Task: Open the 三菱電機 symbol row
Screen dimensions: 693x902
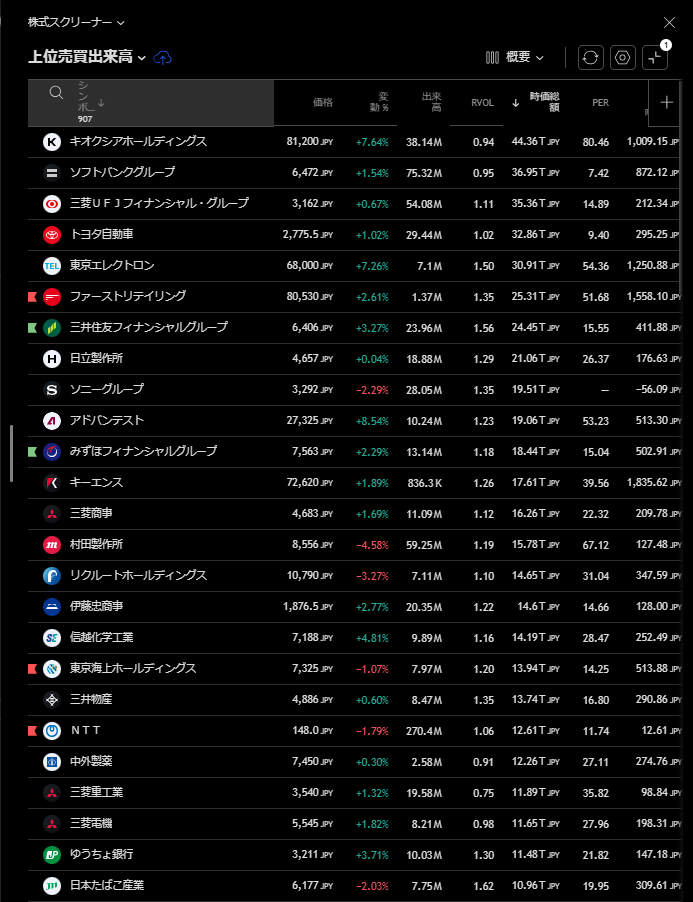Action: 354,824
